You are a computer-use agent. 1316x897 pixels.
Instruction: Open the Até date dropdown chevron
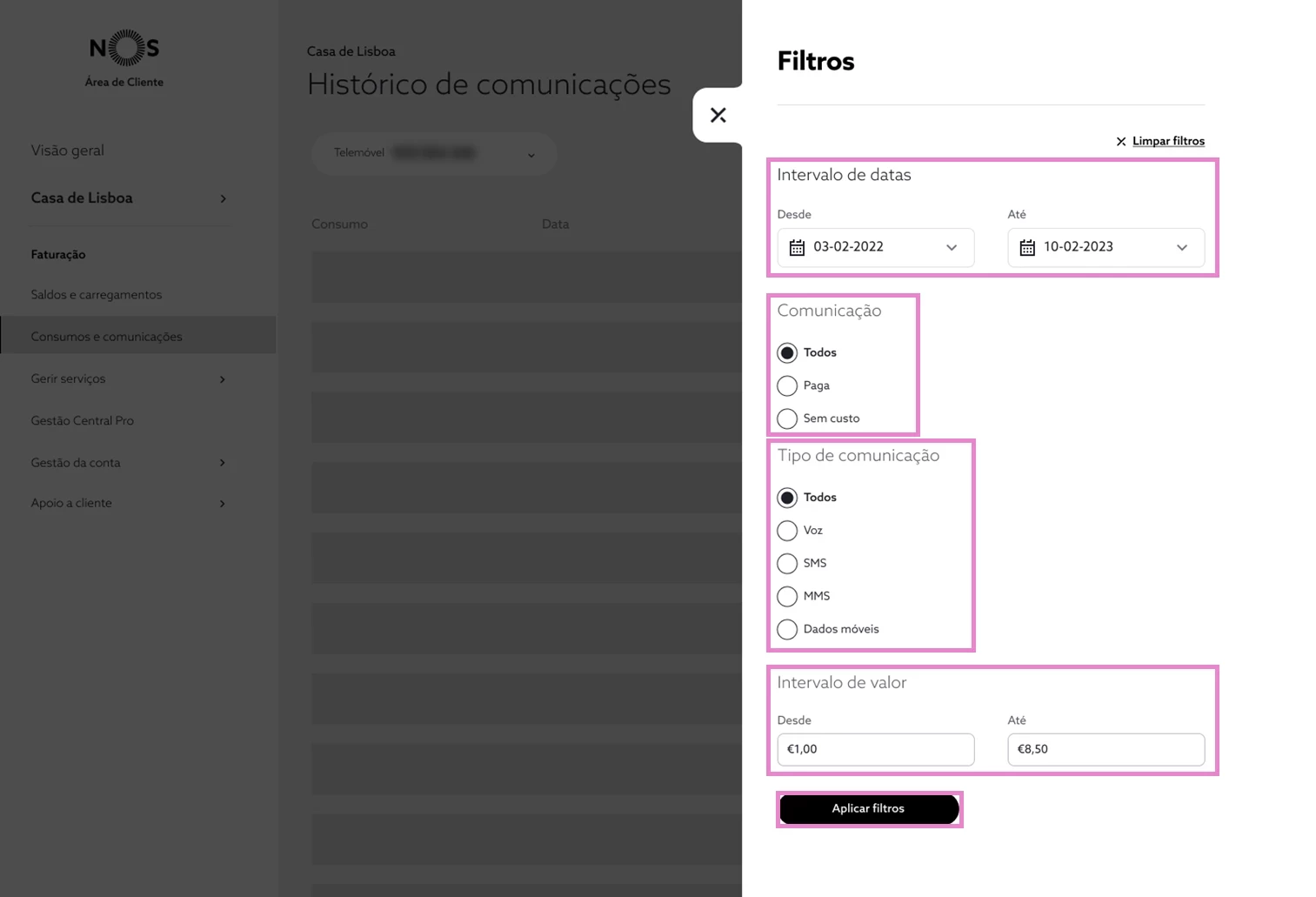pyautogui.click(x=1182, y=248)
